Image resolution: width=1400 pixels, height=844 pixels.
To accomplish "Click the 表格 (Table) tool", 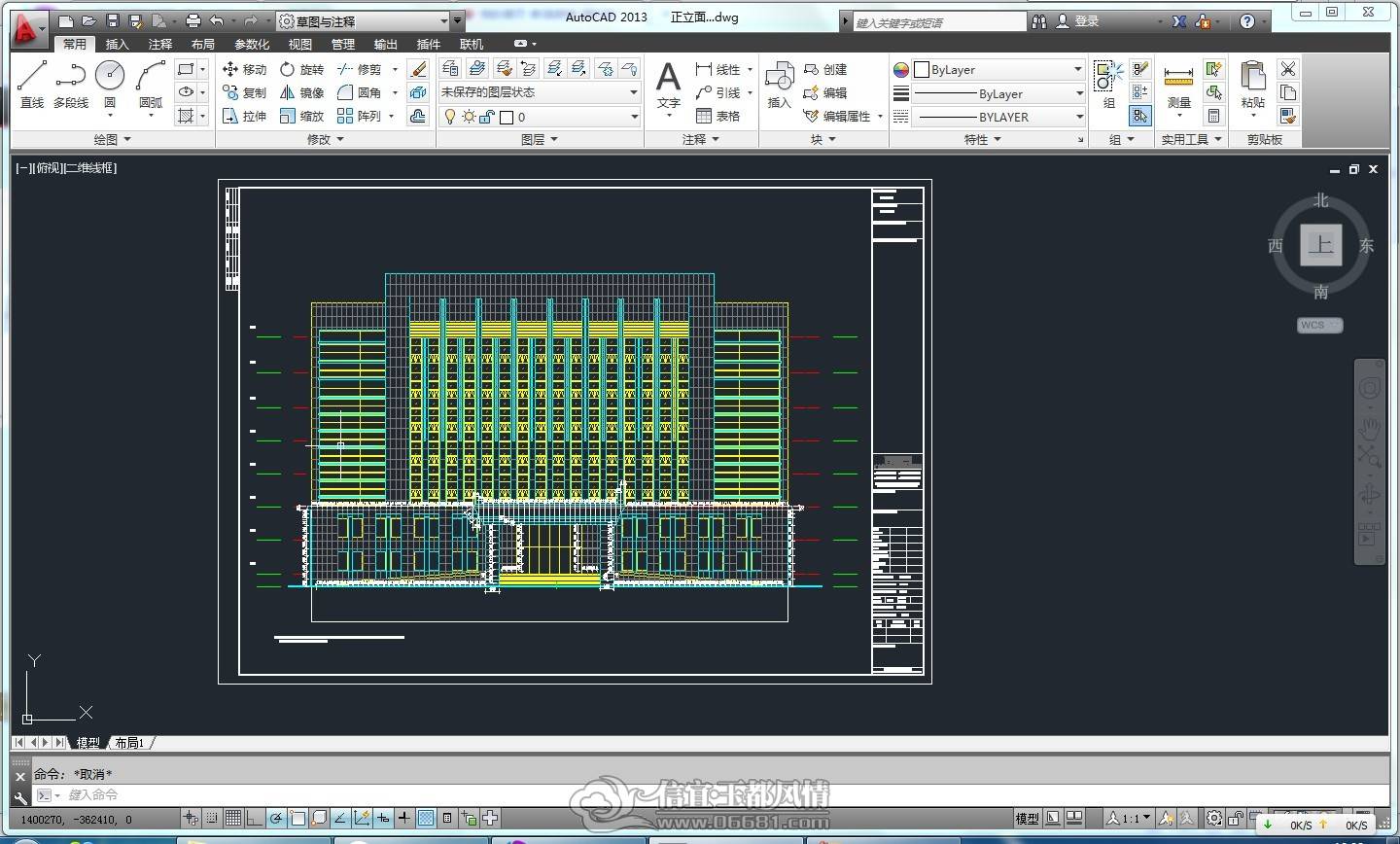I will click(717, 116).
